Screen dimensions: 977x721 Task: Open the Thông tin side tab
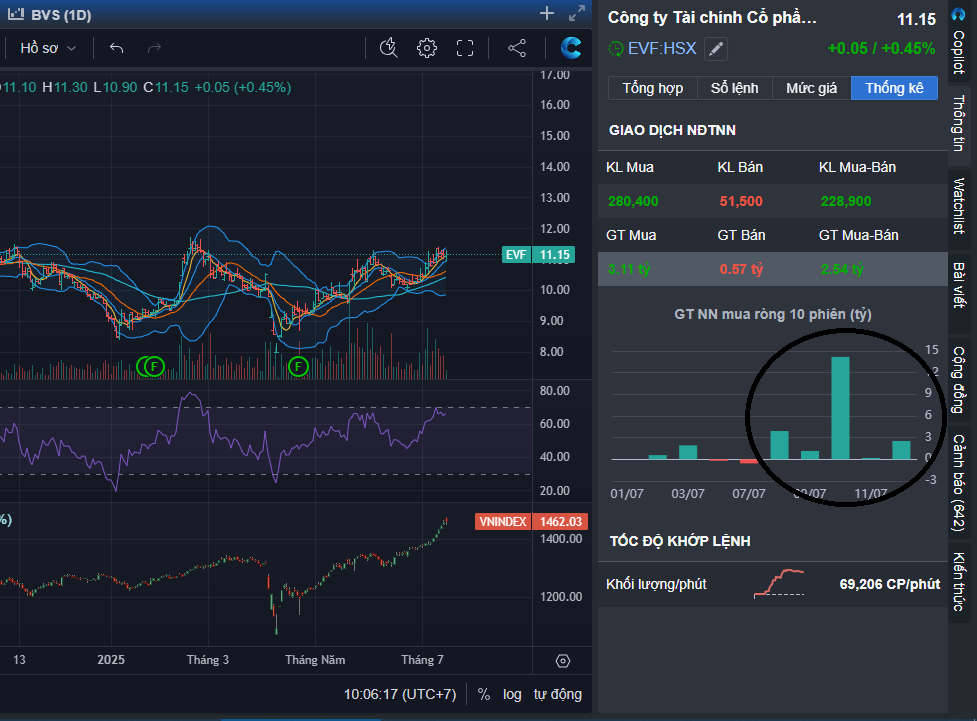[x=958, y=123]
